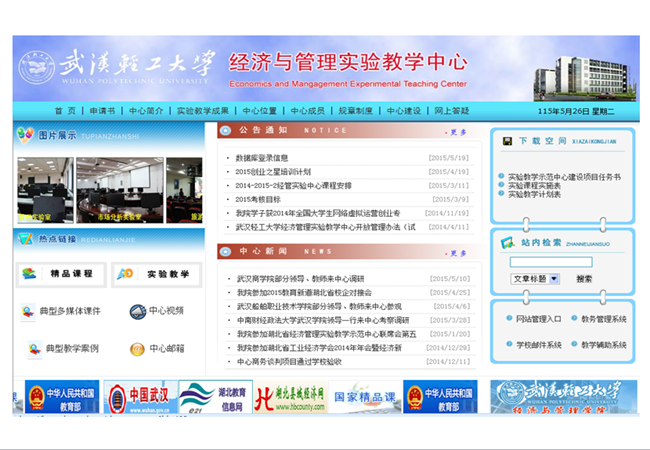Click the 湖北教育信息网 logo
The height and width of the screenshot is (450, 650).
coord(214,396)
